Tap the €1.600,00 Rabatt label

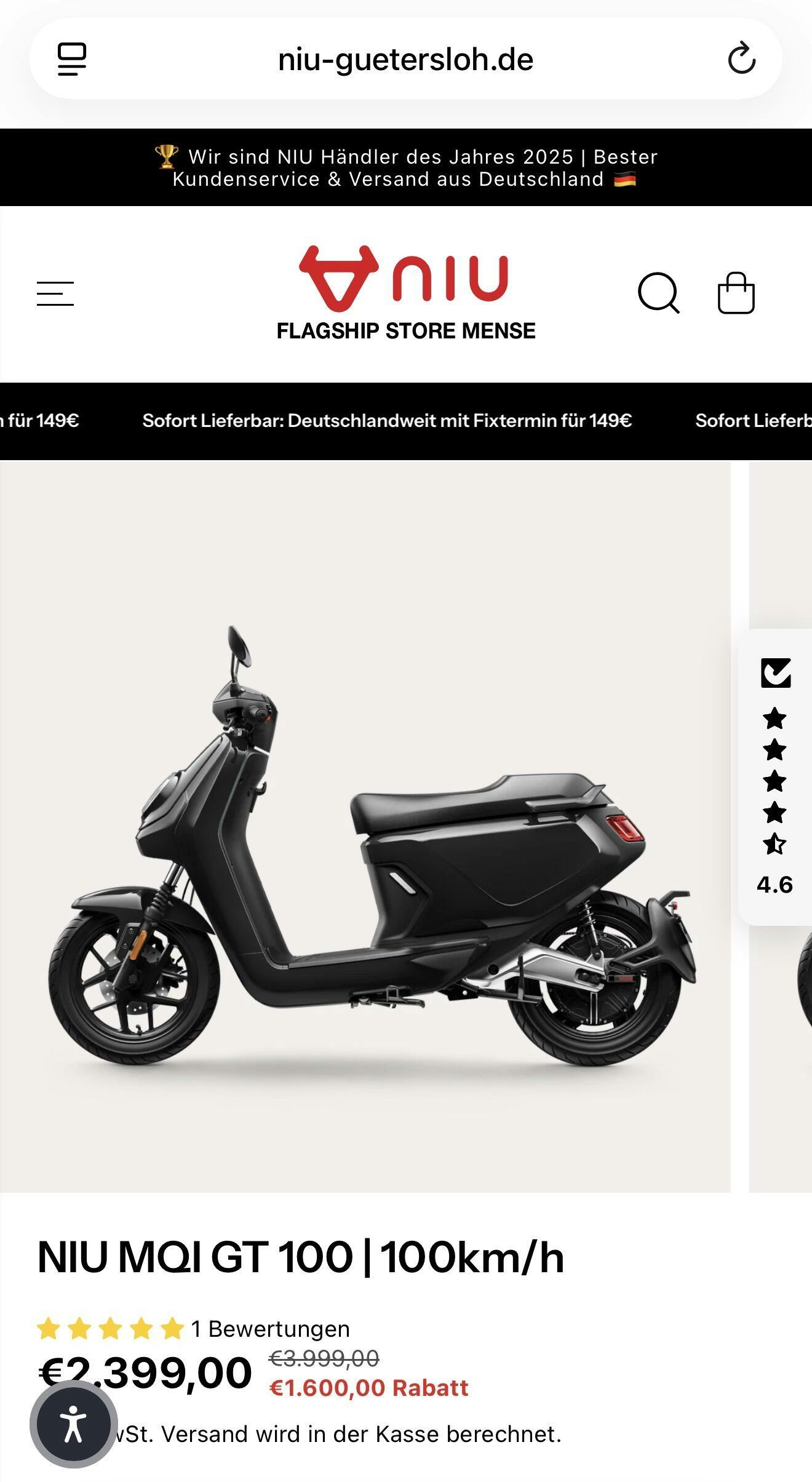[x=369, y=1388]
